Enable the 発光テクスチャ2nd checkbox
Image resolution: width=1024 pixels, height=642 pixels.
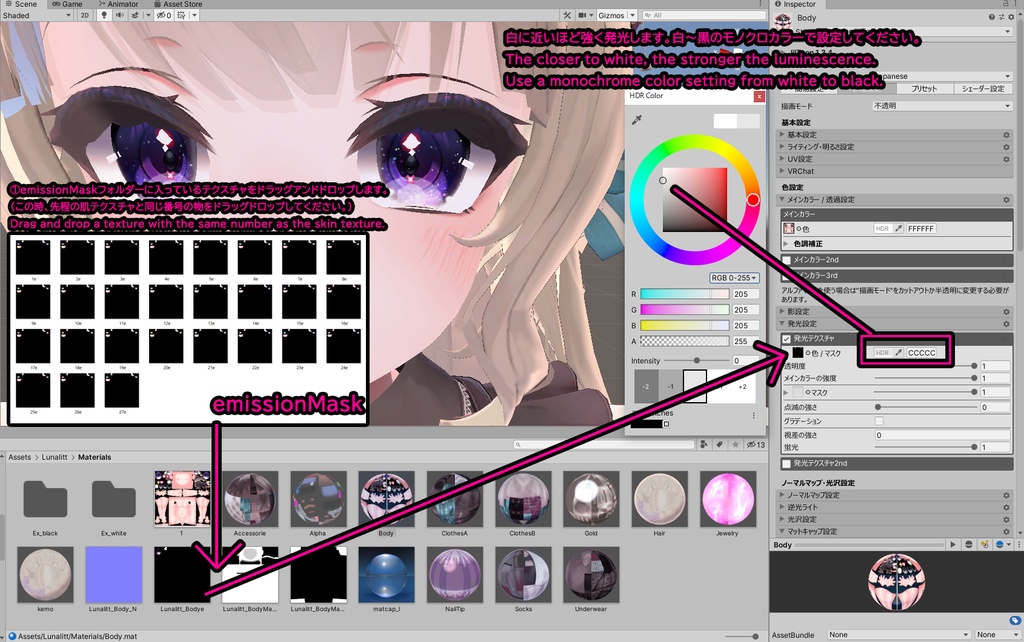tap(787, 463)
